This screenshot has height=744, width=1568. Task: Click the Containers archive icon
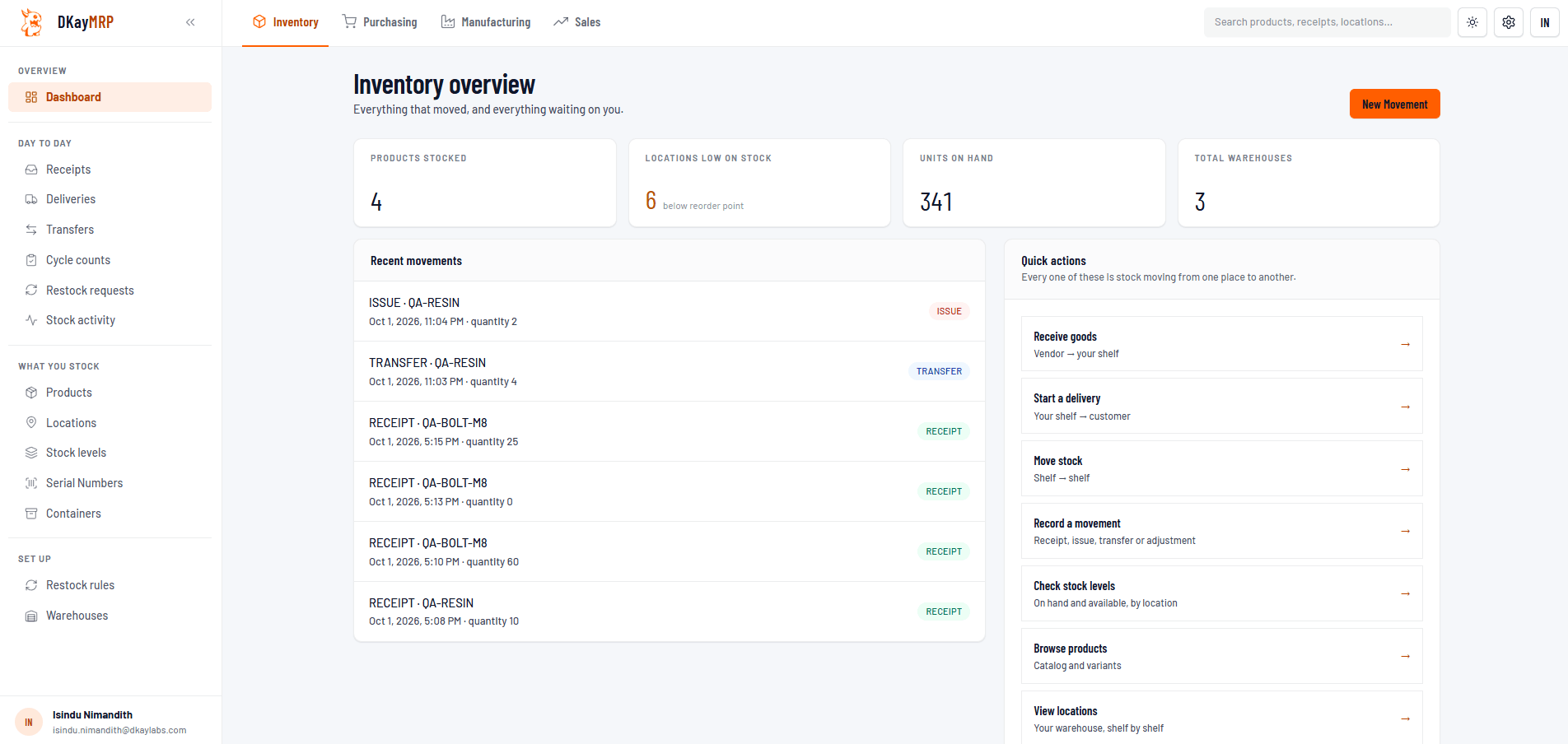coord(31,514)
